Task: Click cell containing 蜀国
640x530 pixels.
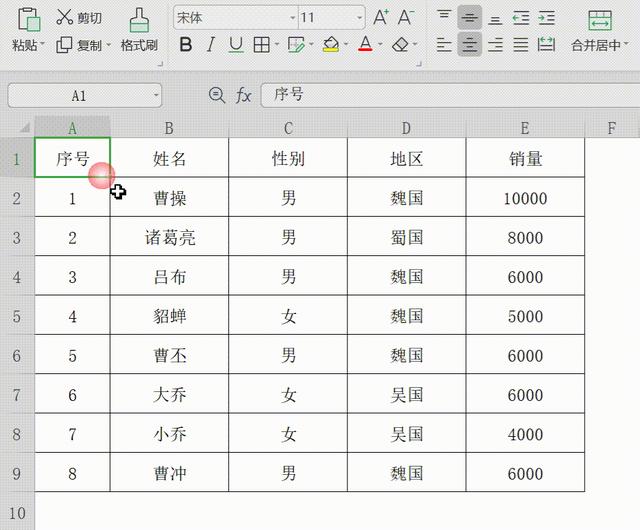Action: coord(406,237)
